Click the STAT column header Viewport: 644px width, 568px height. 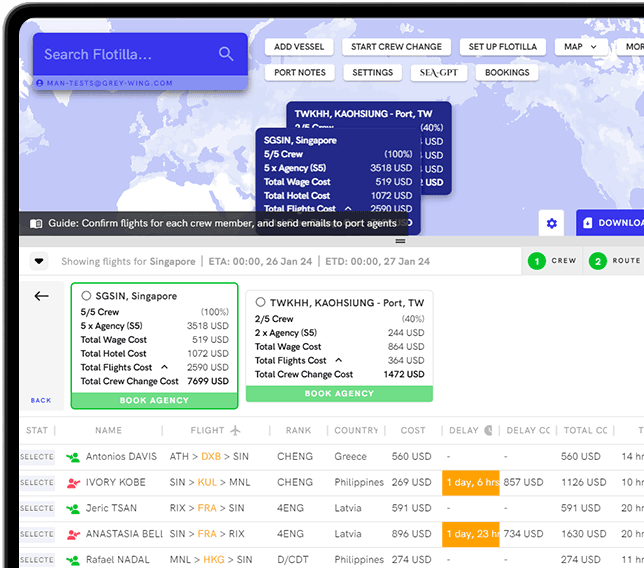(37, 430)
